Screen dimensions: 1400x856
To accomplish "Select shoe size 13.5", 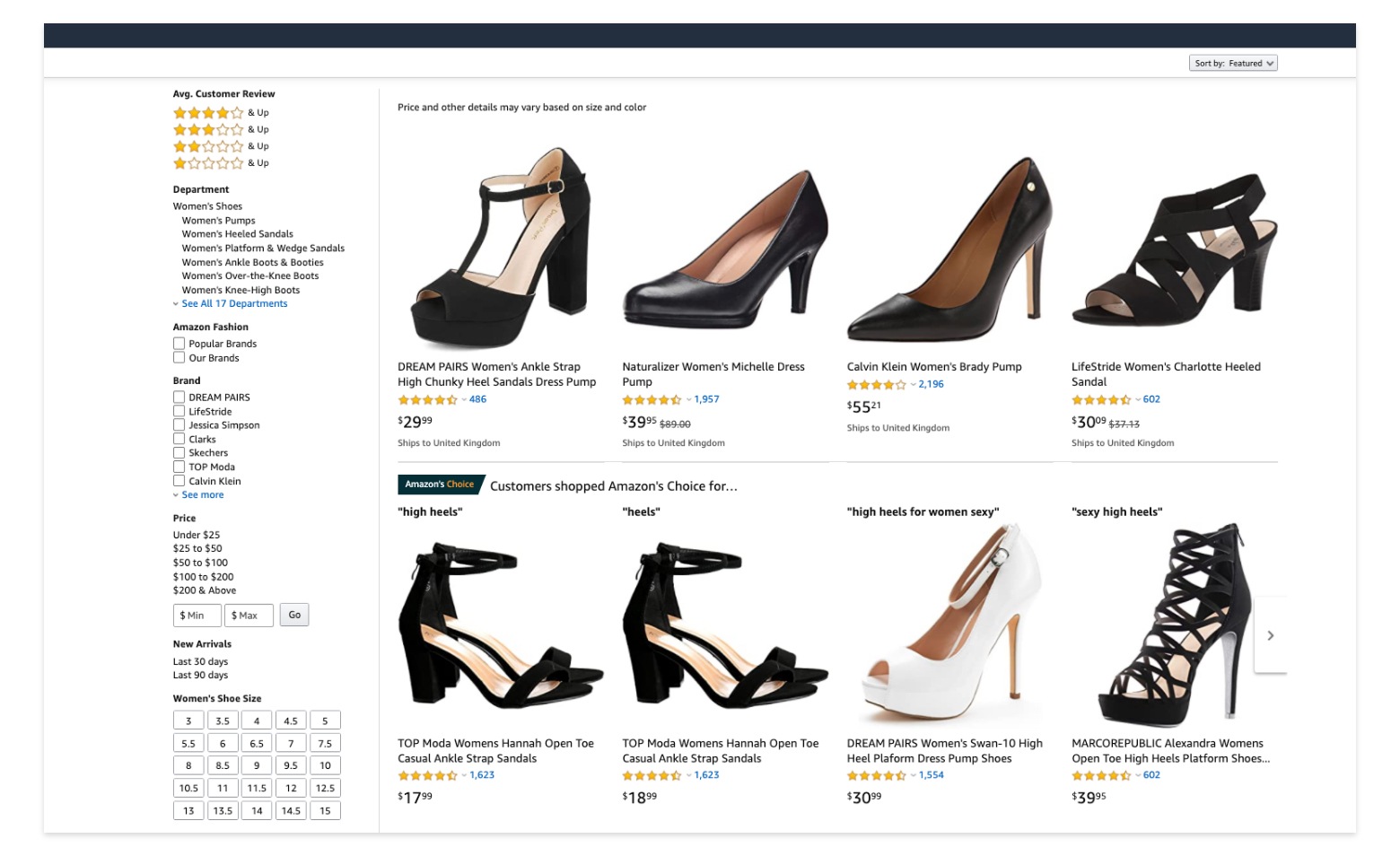I will click(x=223, y=811).
